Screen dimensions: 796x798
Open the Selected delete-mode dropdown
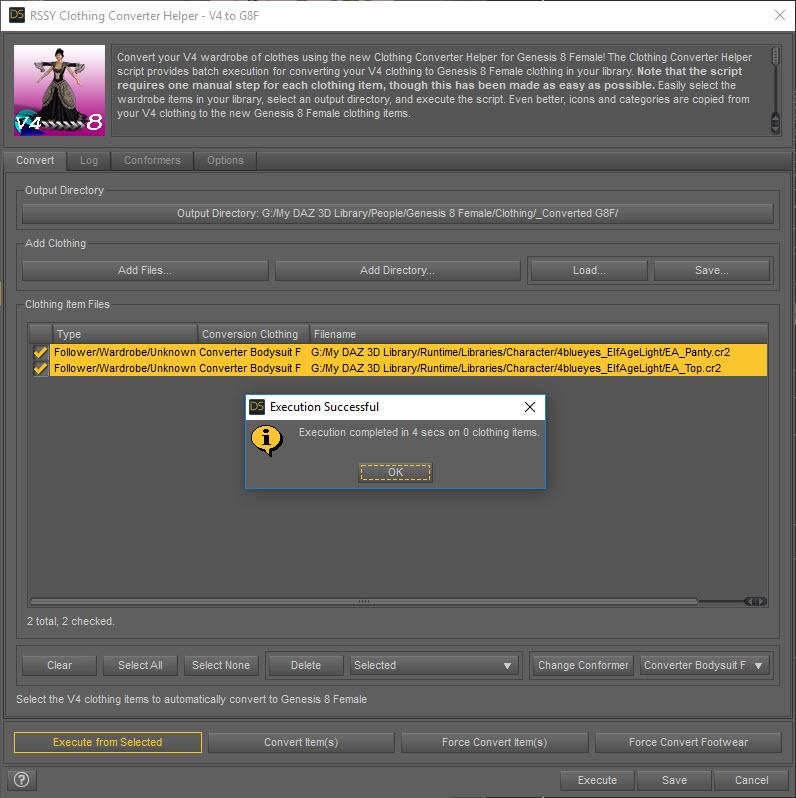point(434,665)
